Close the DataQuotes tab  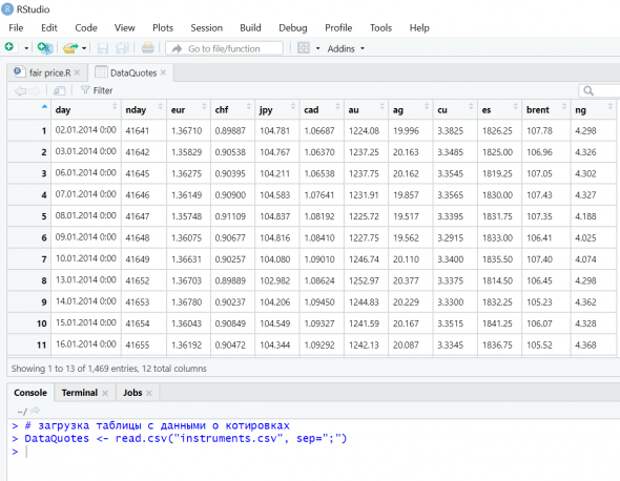point(163,73)
